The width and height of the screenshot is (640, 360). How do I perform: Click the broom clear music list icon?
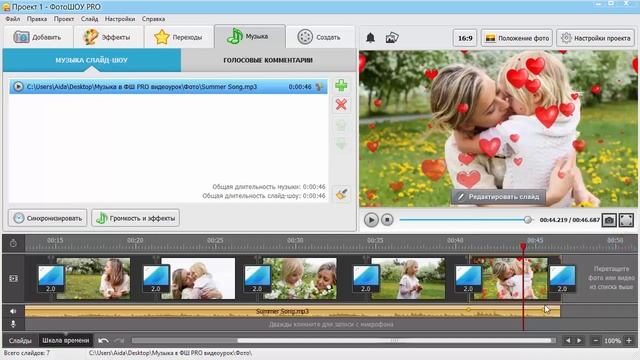pyautogui.click(x=341, y=194)
